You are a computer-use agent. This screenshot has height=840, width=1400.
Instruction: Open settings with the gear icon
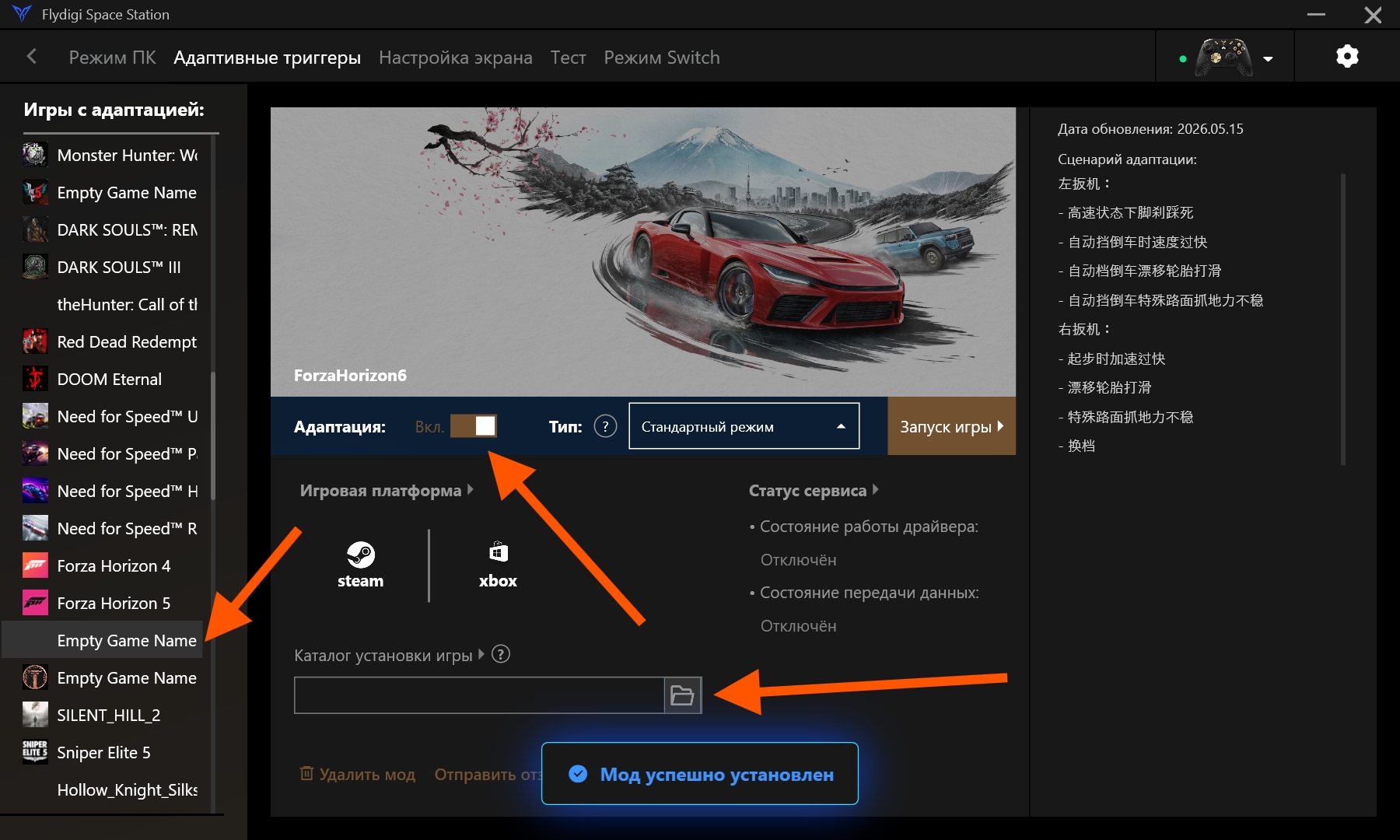tap(1347, 57)
